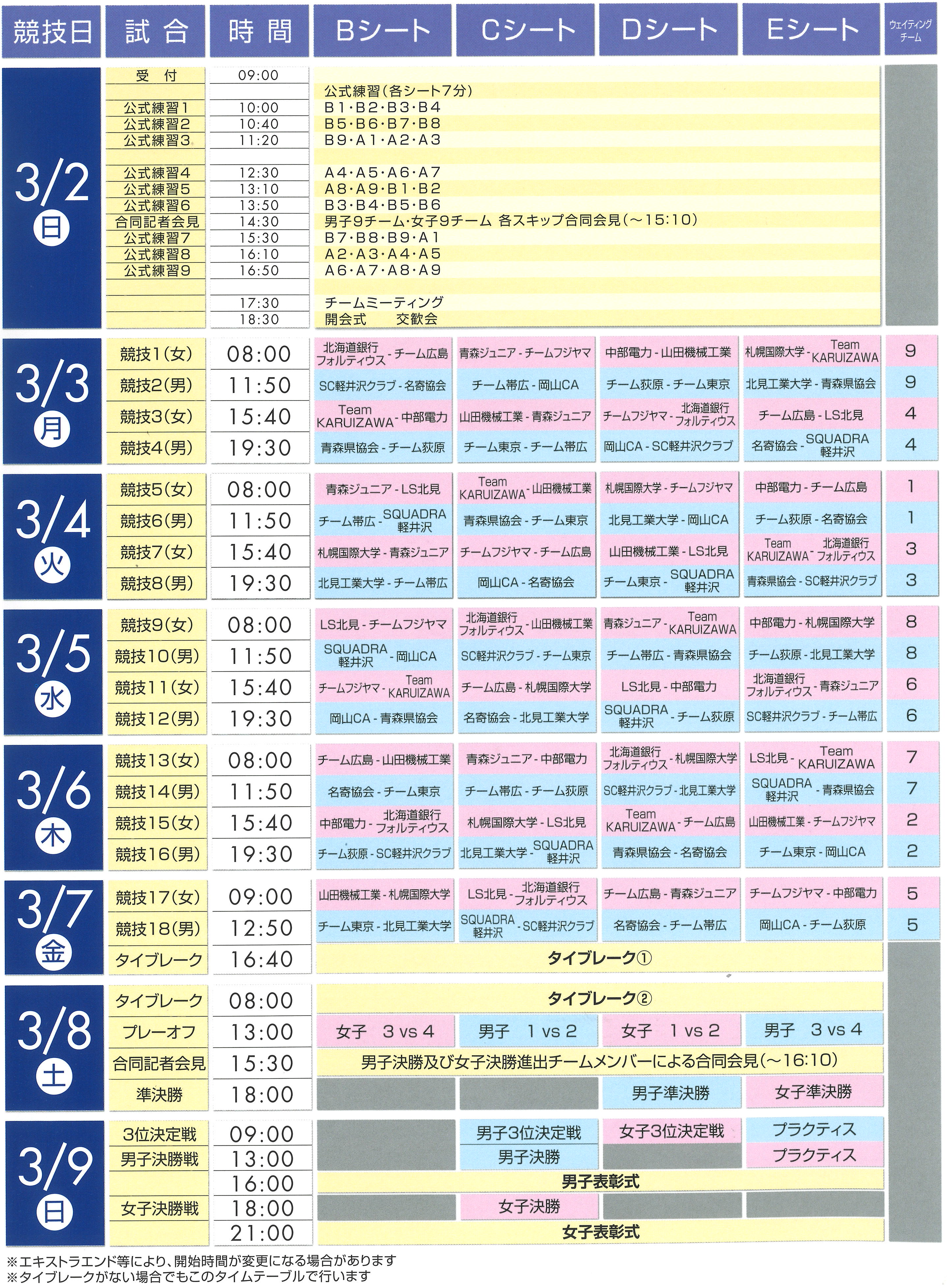Click the タイブレーク① bar
This screenshot has width=947, height=1288.
click(600, 957)
